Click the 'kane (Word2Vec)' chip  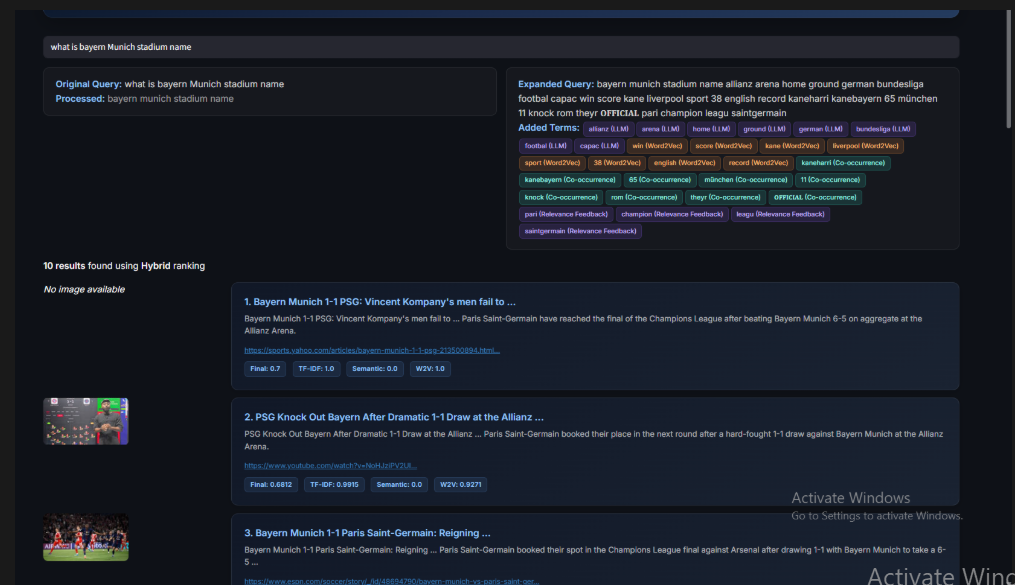pos(792,146)
